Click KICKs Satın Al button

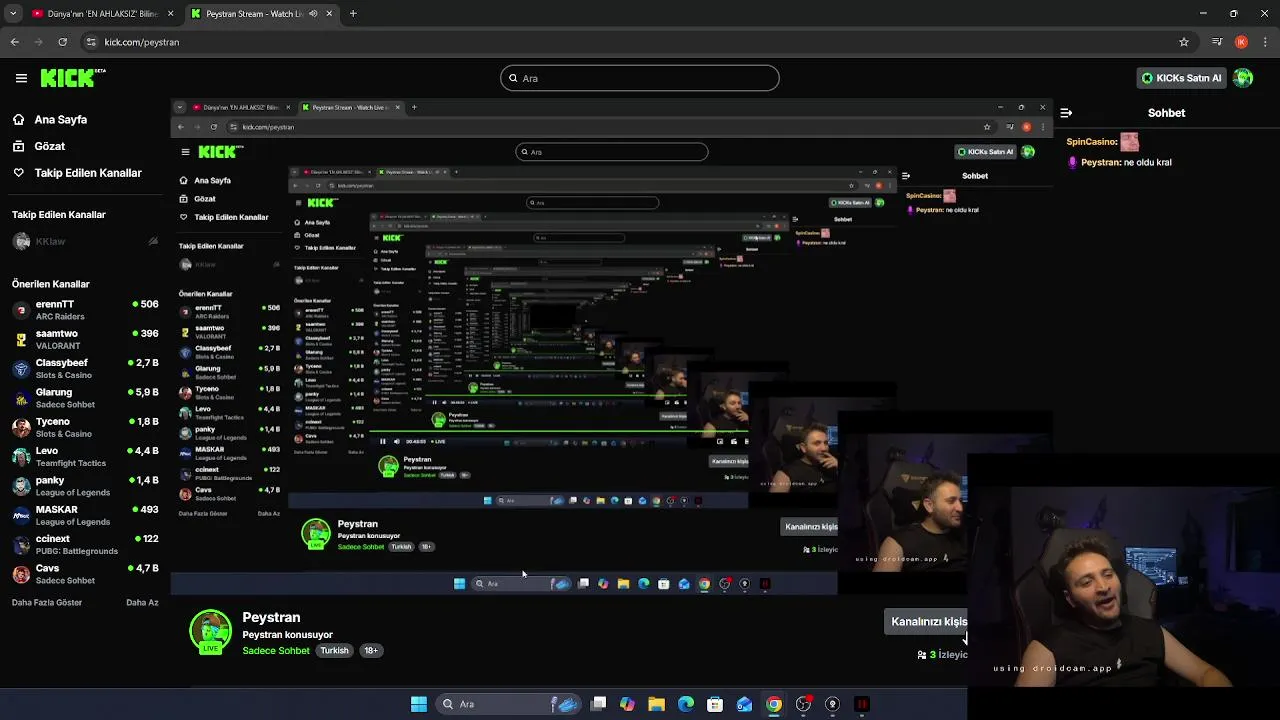[1181, 78]
